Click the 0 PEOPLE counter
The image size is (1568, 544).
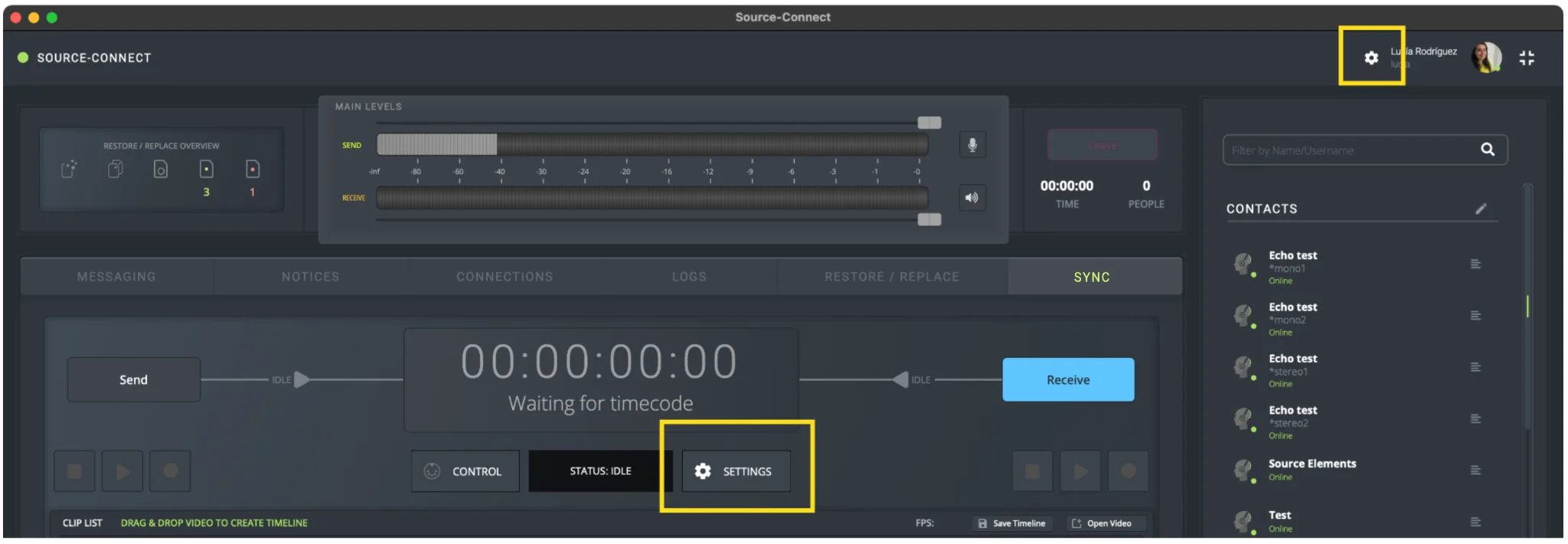pyautogui.click(x=1146, y=194)
